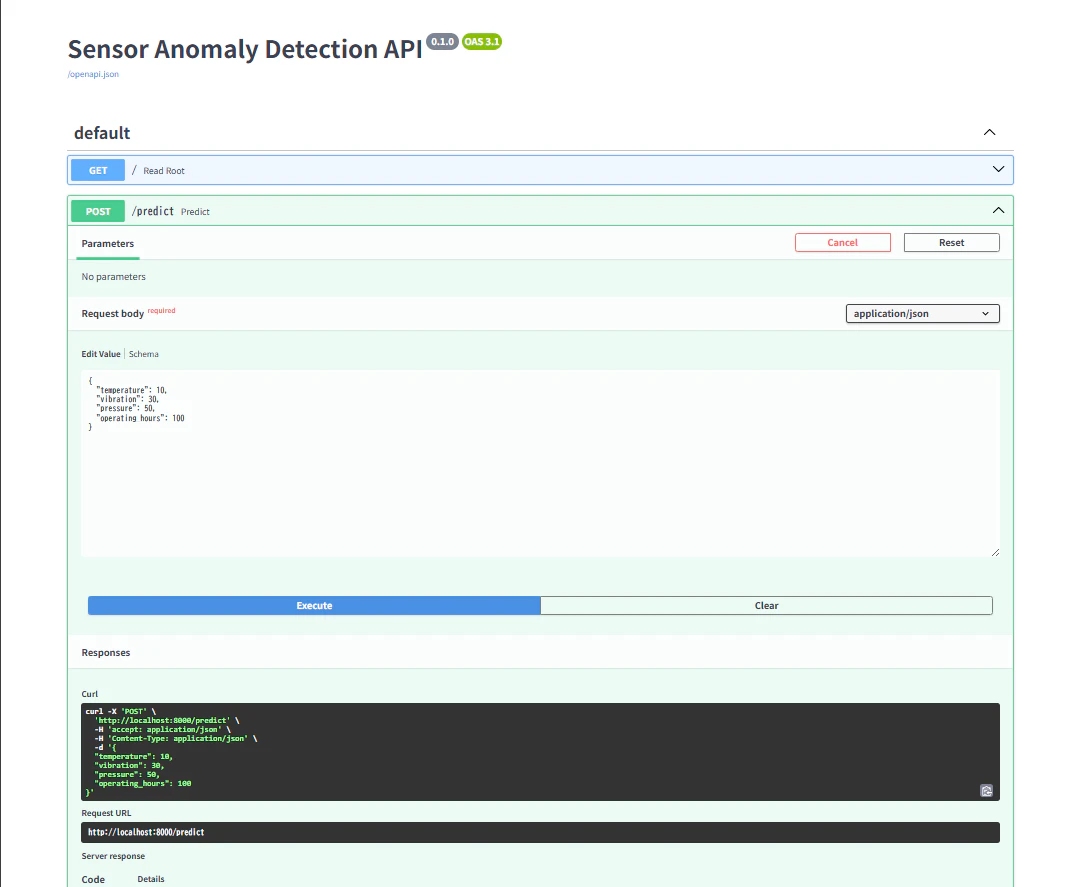Click the Server response label
1070x887 pixels.
click(113, 856)
